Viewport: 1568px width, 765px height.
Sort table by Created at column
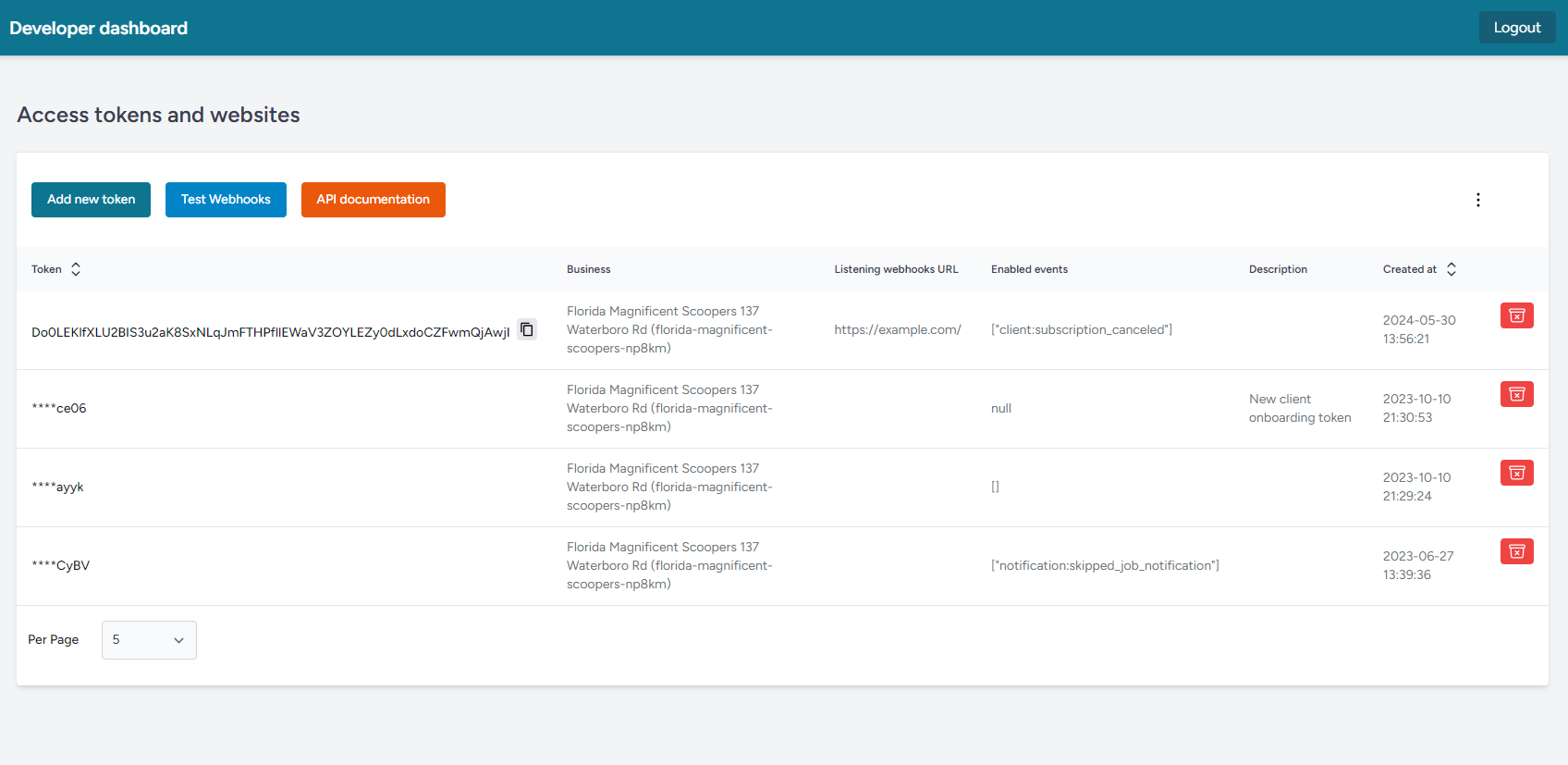click(1452, 269)
